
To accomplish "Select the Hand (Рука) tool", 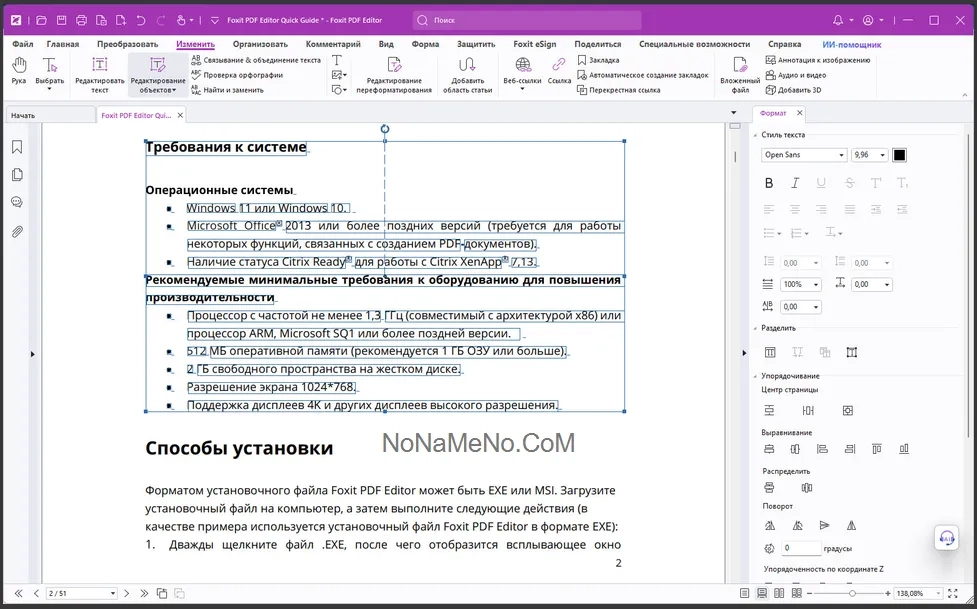I will 19,70.
